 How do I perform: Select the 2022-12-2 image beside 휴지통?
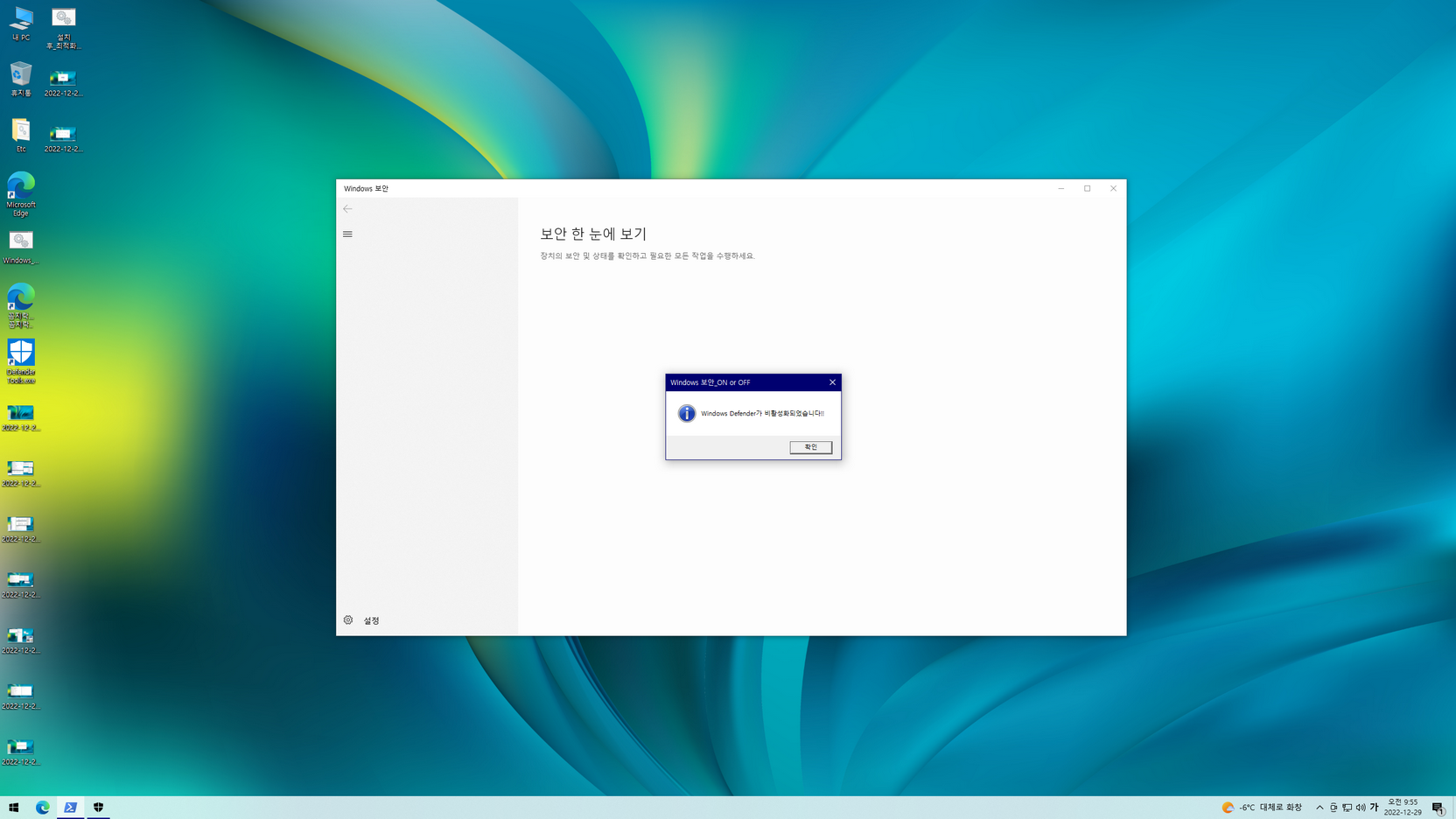[x=63, y=83]
